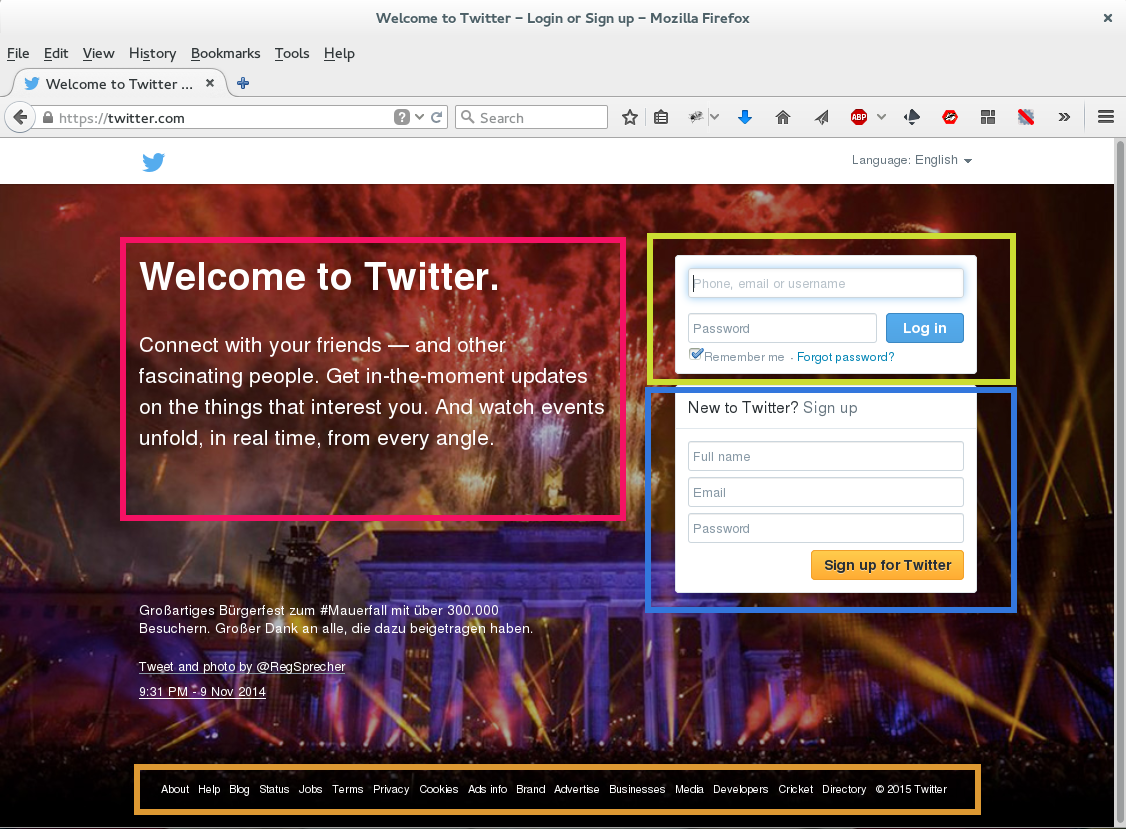This screenshot has height=829, width=1126.
Task: Click the Twitter bird logo on the page
Action: pos(153,162)
